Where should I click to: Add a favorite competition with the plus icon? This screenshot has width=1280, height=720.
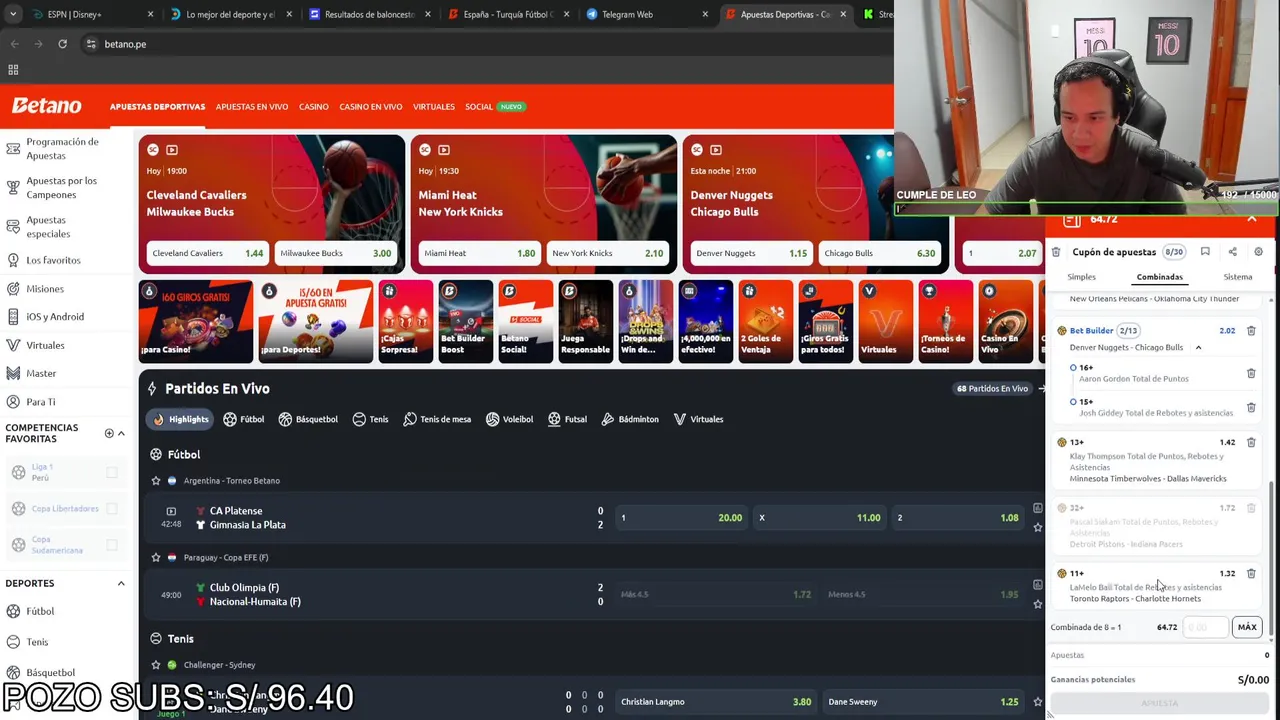(109, 433)
